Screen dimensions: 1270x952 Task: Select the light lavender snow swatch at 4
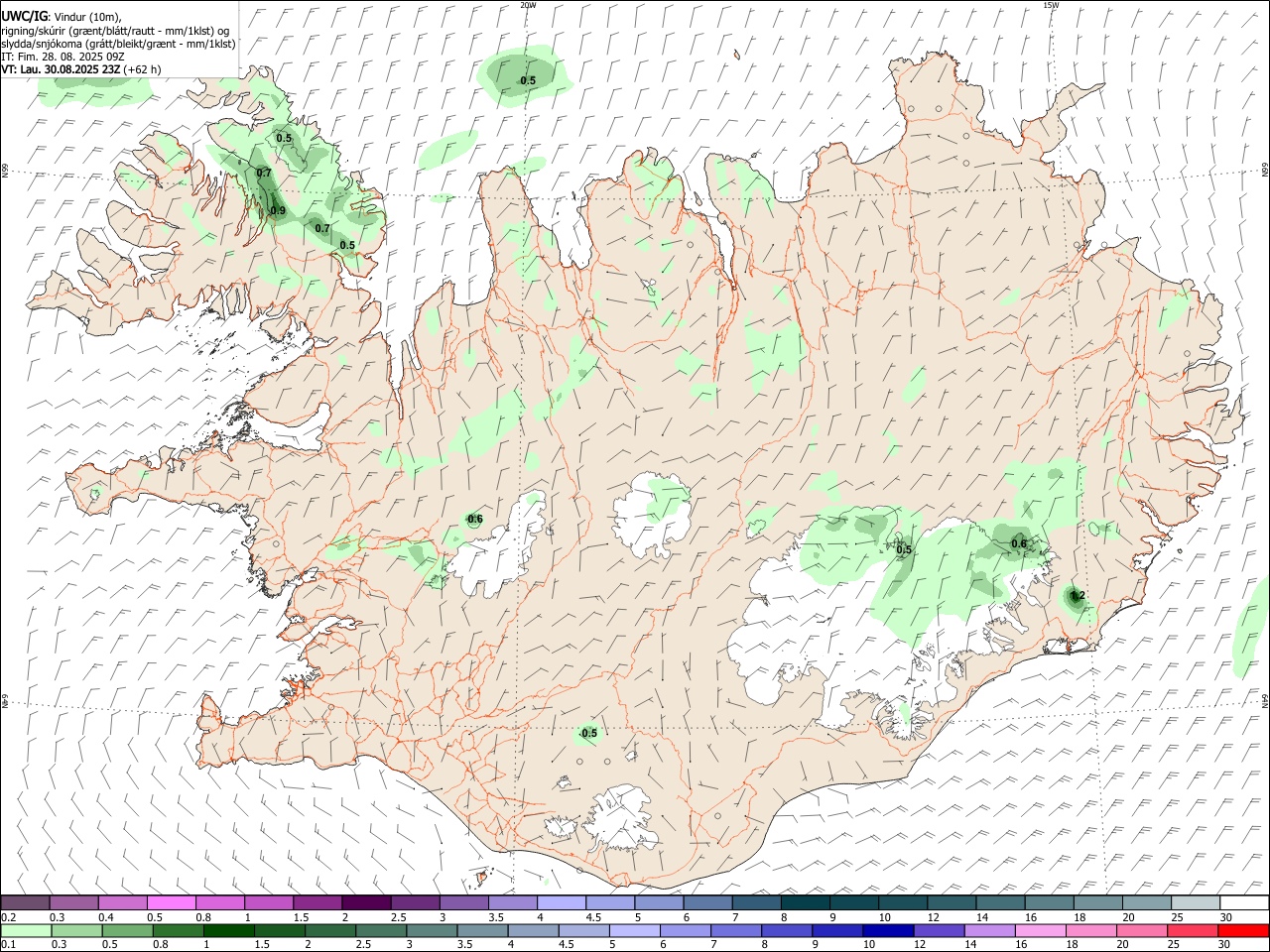561,902
